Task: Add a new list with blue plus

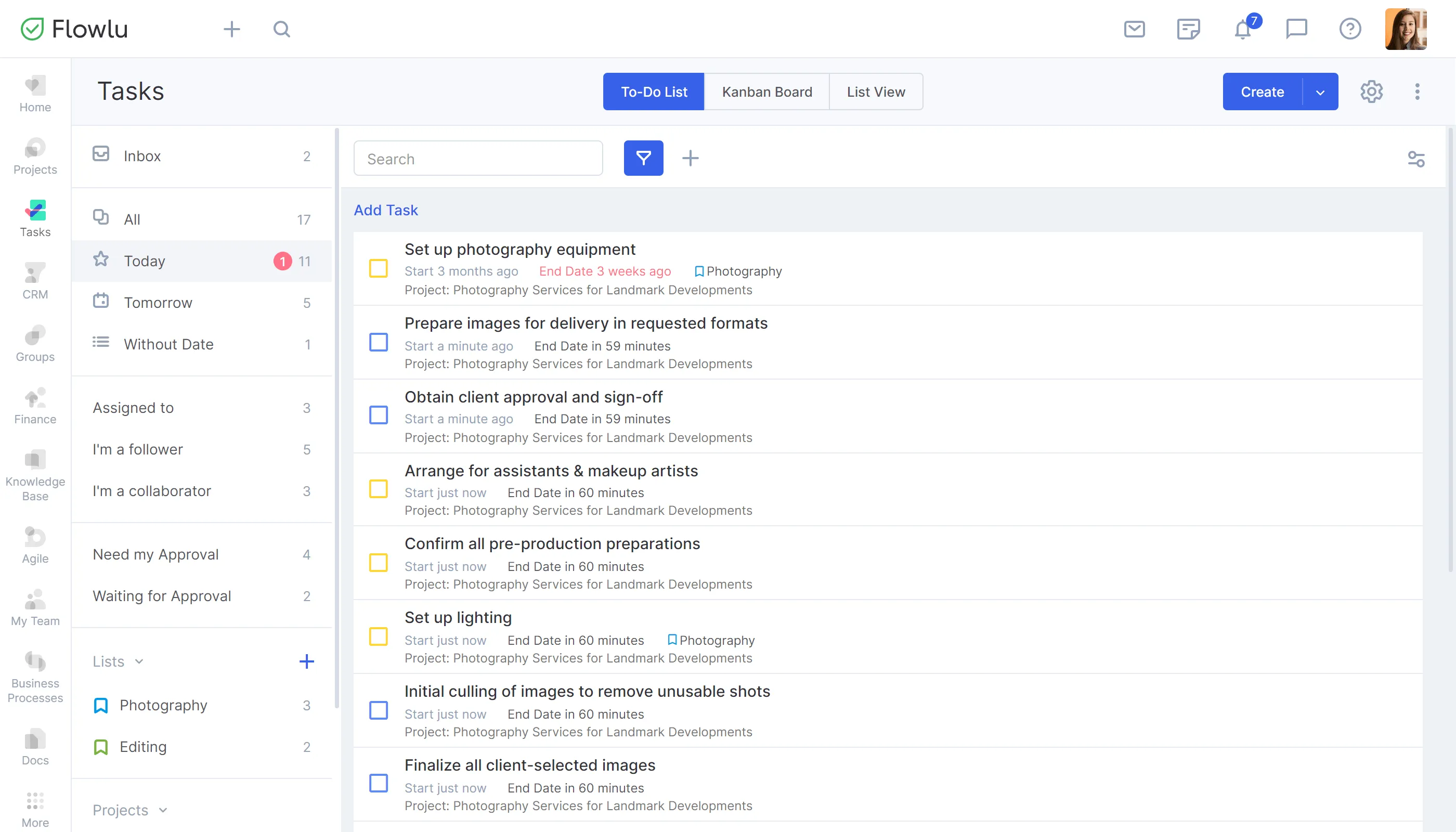Action: click(x=306, y=662)
